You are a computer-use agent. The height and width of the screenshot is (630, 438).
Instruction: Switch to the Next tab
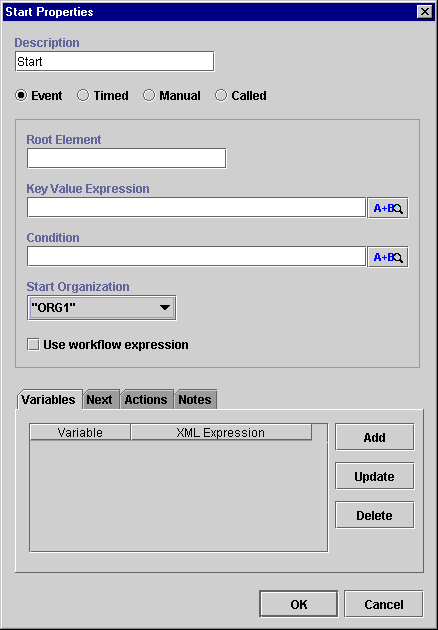tap(99, 400)
